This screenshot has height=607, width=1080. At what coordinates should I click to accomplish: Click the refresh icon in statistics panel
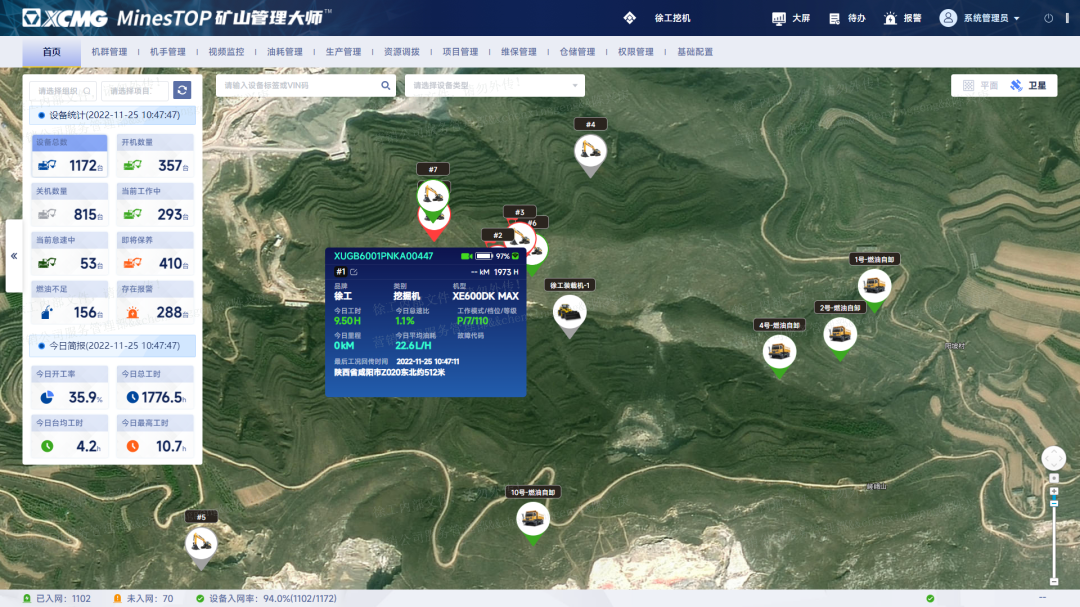182,90
